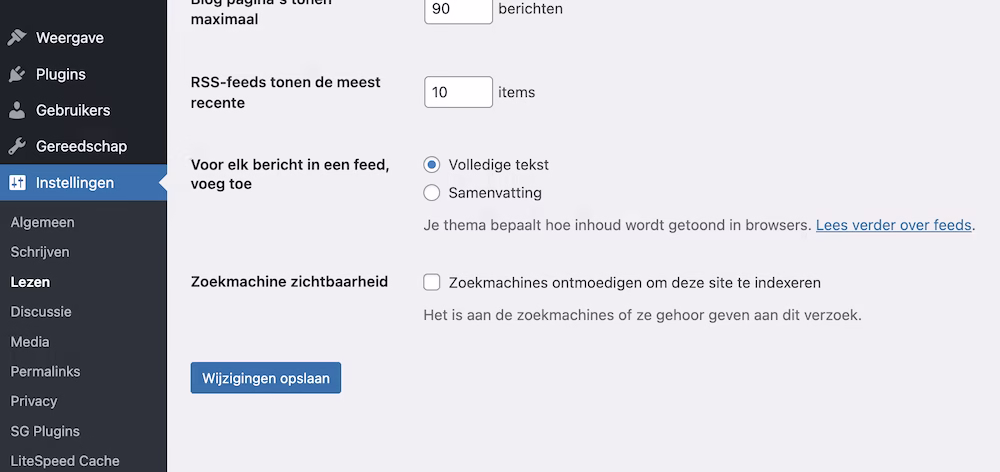Screen dimensions: 1000x472
Task: Click Wijzigingen opslaan button
Action: 266,378
